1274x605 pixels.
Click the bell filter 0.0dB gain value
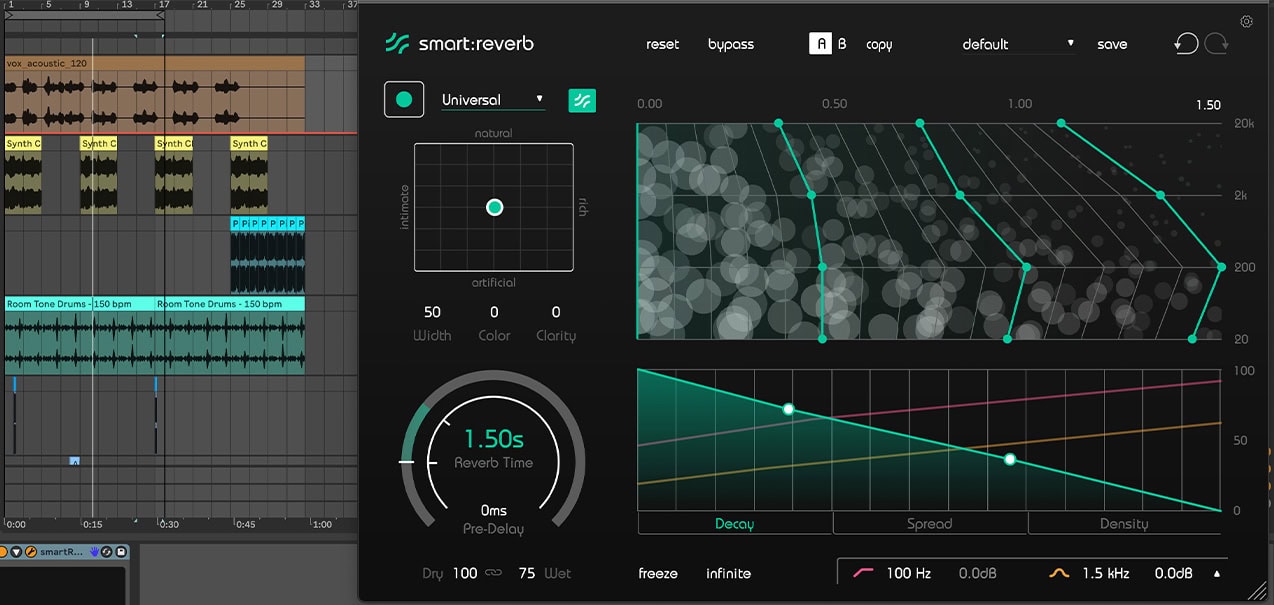(x=1174, y=573)
